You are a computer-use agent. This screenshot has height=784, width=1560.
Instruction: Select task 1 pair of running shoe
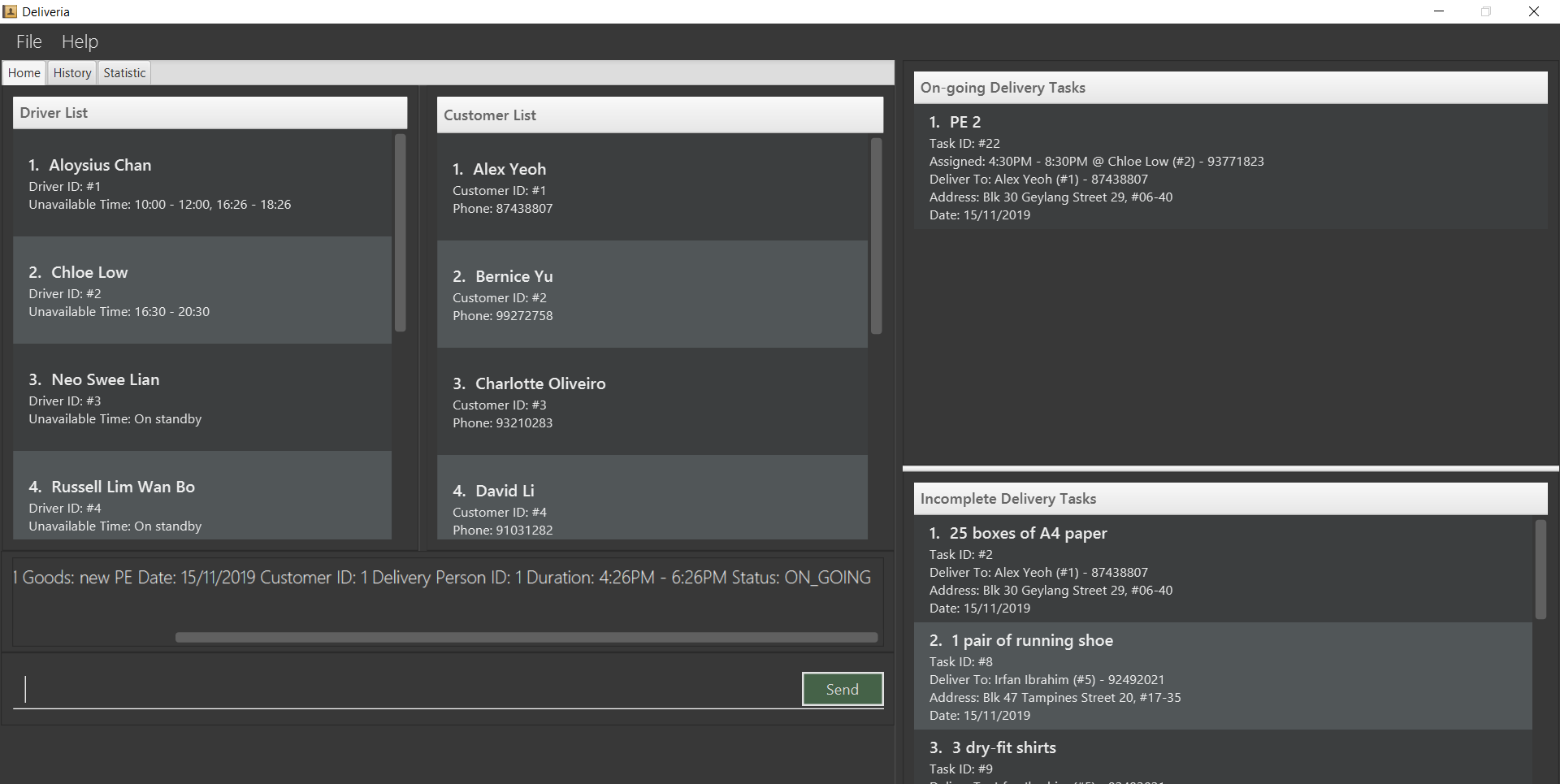point(1224,676)
